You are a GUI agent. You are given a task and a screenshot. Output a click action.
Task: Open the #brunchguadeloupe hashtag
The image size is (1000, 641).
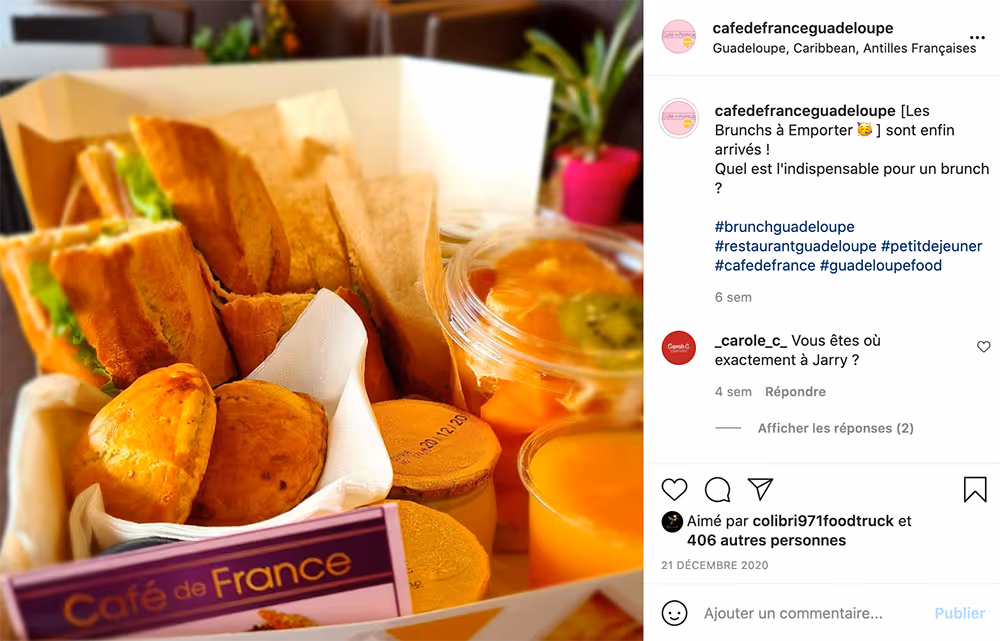click(784, 226)
